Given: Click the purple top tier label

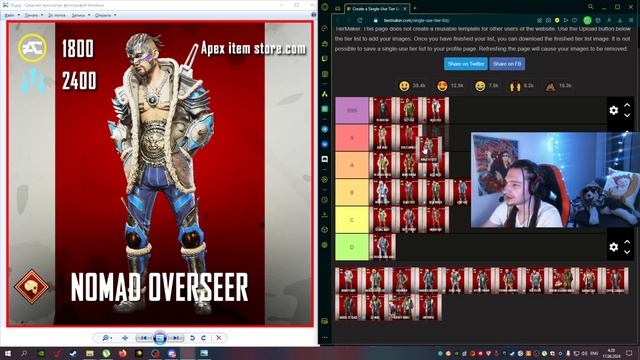Looking at the screenshot, I should 352,110.
